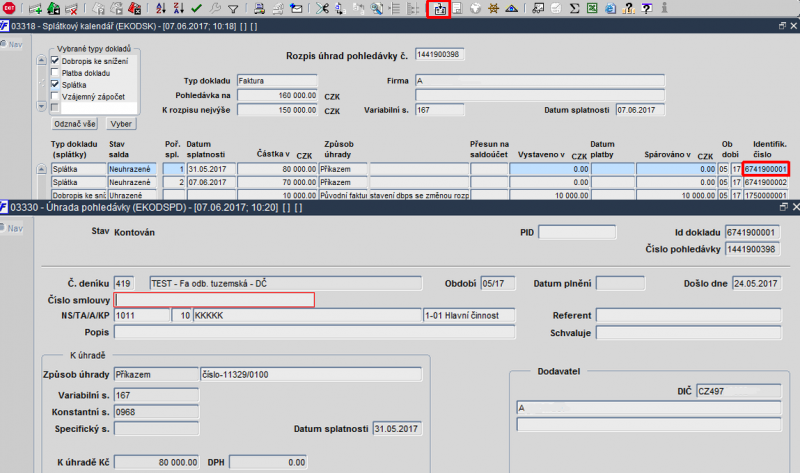800x473 pixels.
Task: Click identification number 6741900001 cell
Action: click(x=766, y=169)
